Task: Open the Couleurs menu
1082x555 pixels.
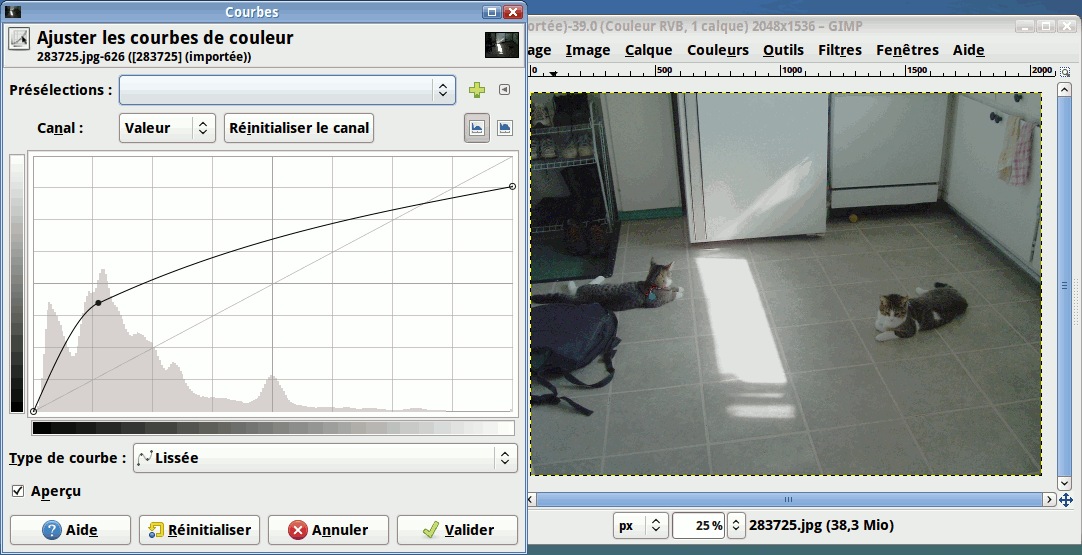Action: pos(717,50)
